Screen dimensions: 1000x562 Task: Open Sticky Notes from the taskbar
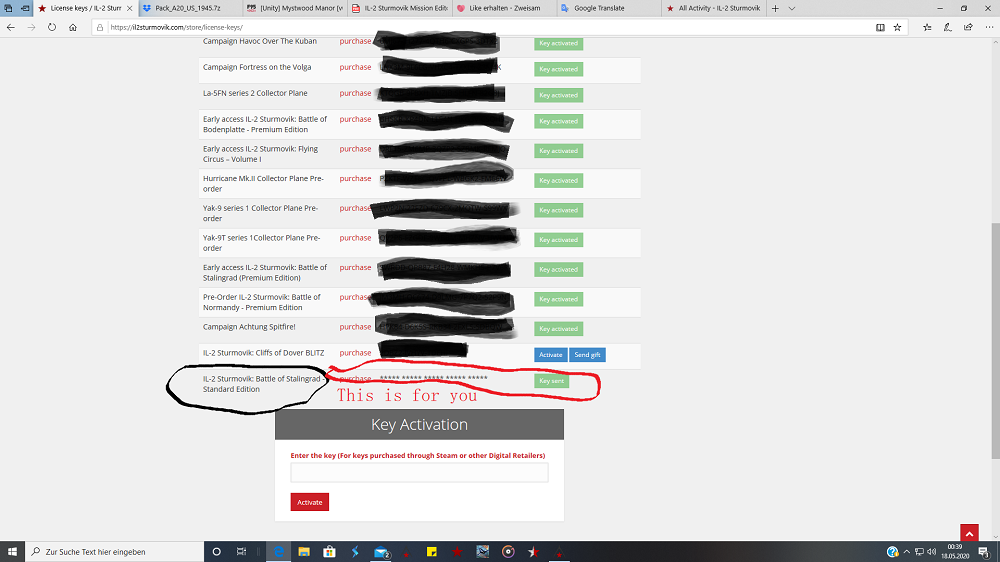pos(432,552)
